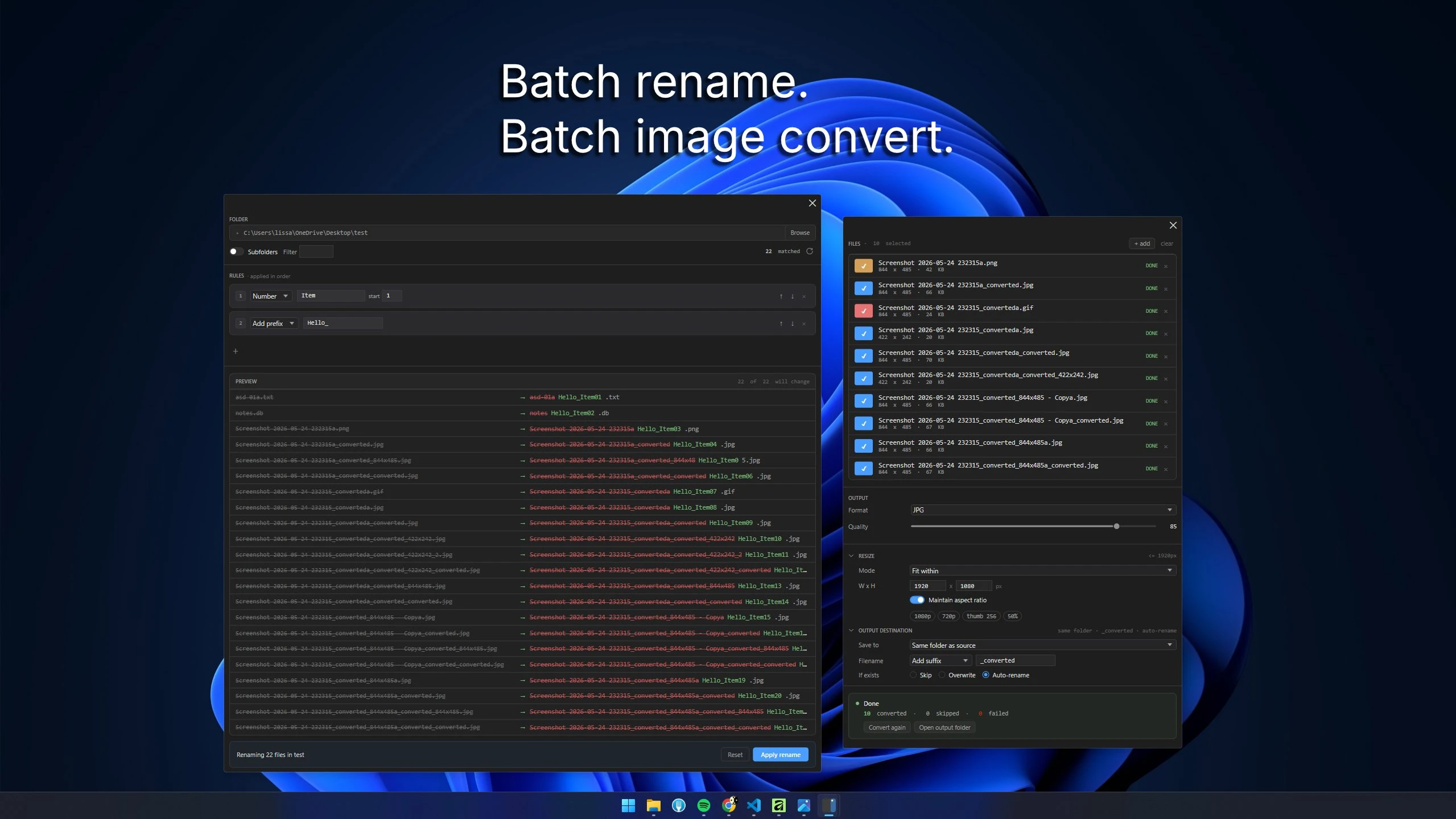Open output folder button
1456x819 pixels.
pos(944,727)
